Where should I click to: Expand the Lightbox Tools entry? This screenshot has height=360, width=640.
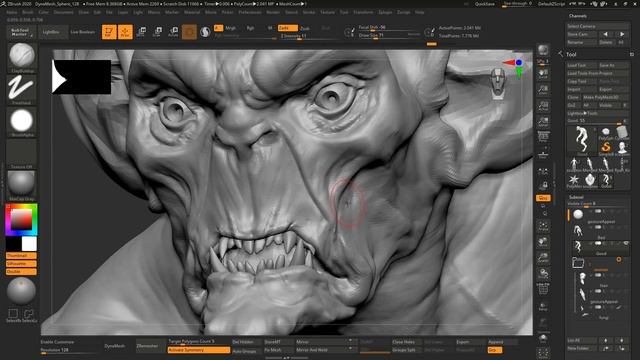click(x=598, y=113)
